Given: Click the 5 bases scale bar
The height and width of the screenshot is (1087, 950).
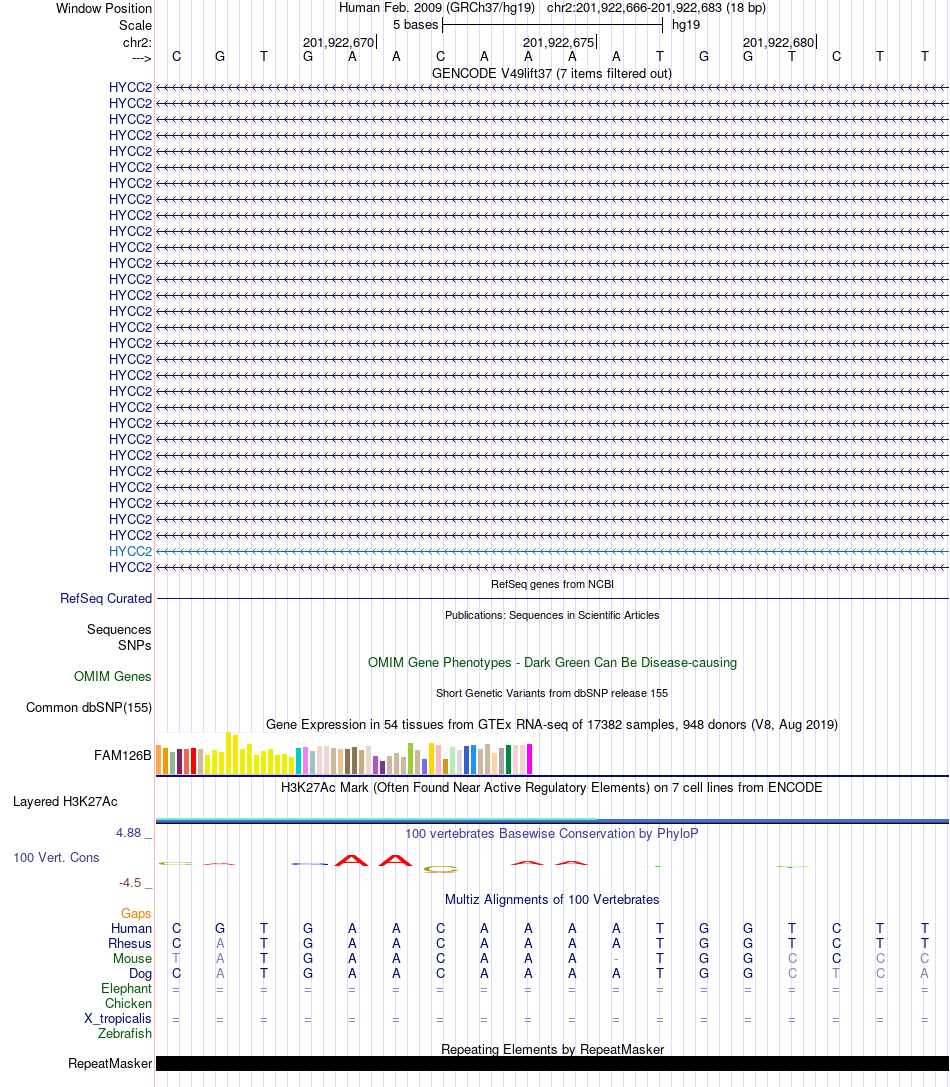Looking at the screenshot, I should click(553, 25).
